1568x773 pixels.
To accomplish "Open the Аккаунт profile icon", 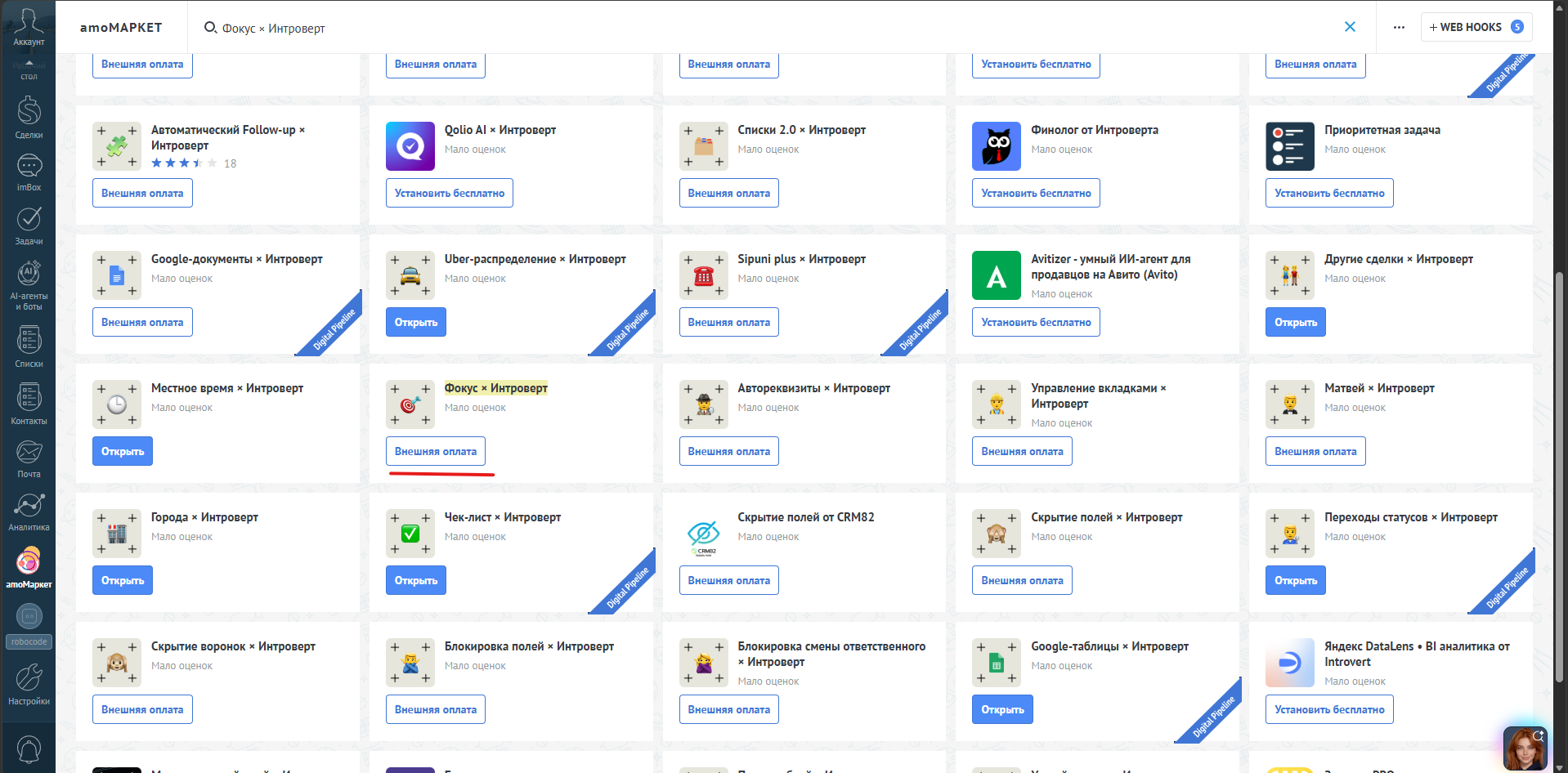I will 29,25.
